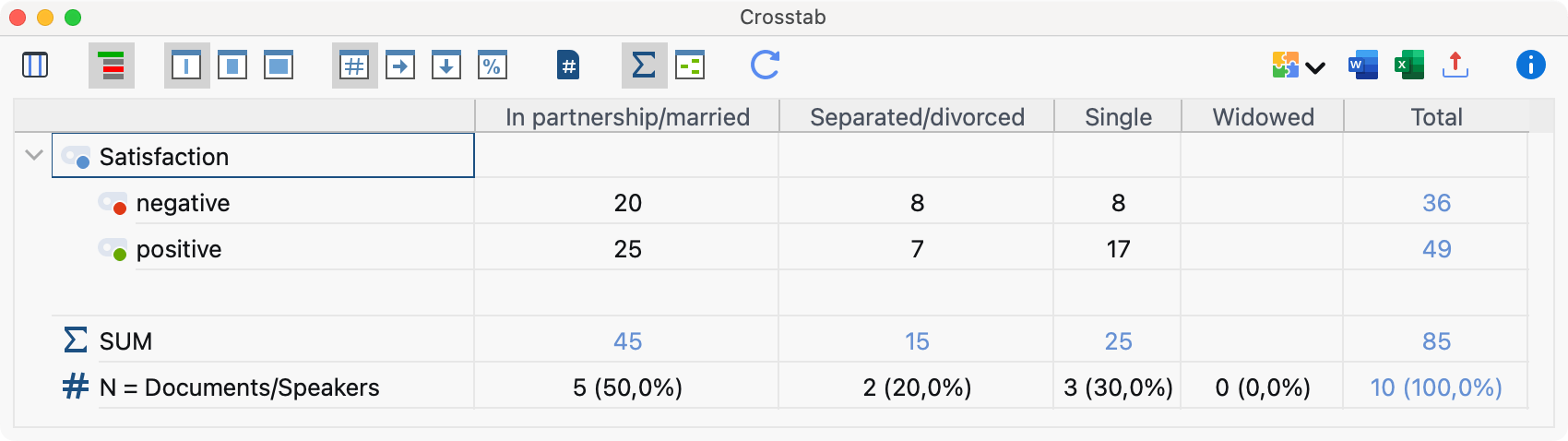
Task: Select the narrow column width icon
Action: tap(186, 66)
